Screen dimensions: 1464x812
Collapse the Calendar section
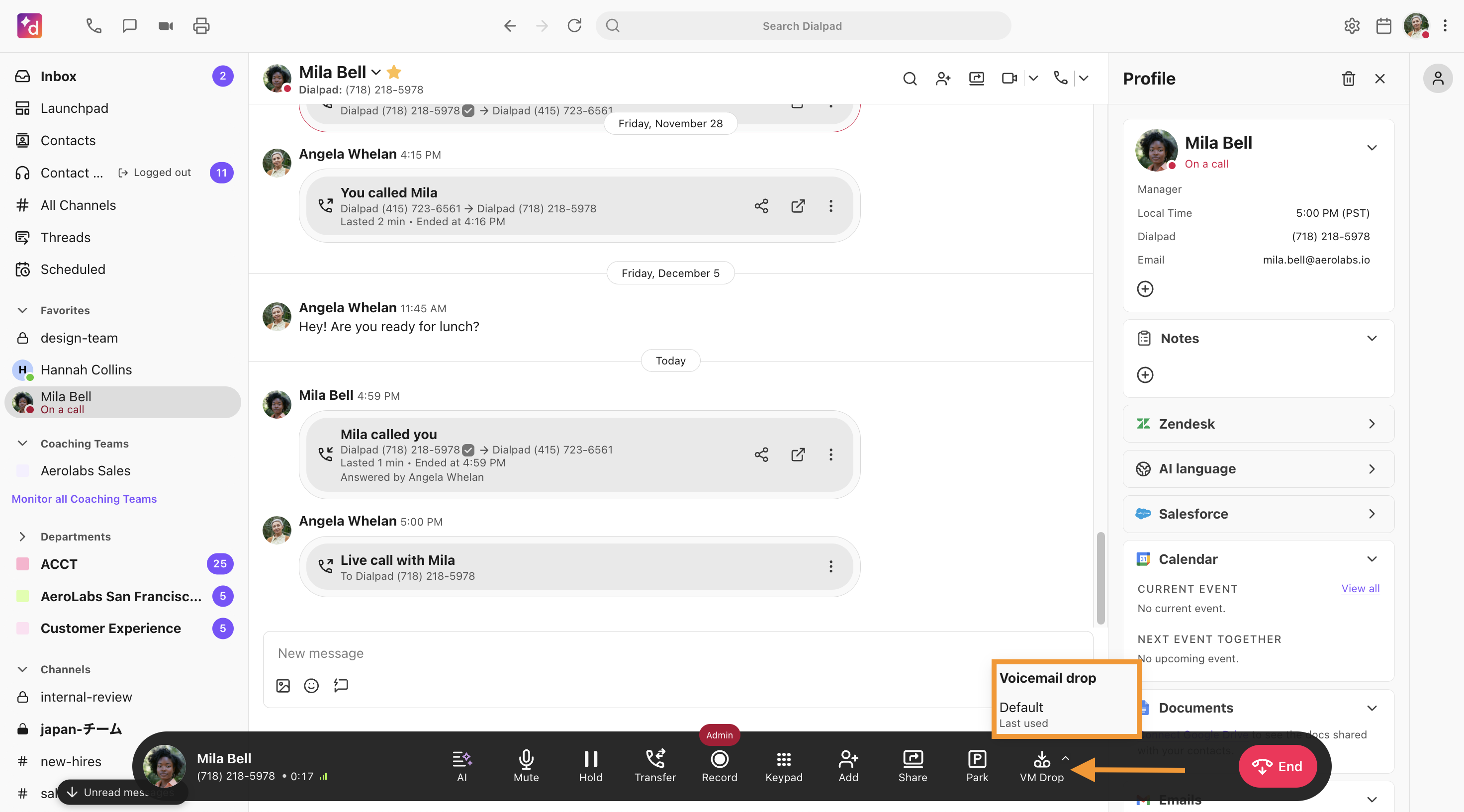click(1372, 559)
